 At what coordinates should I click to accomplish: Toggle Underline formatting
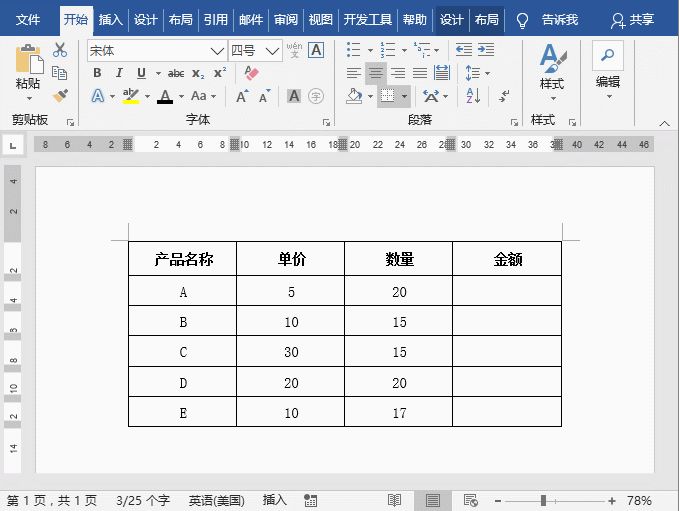coord(141,73)
